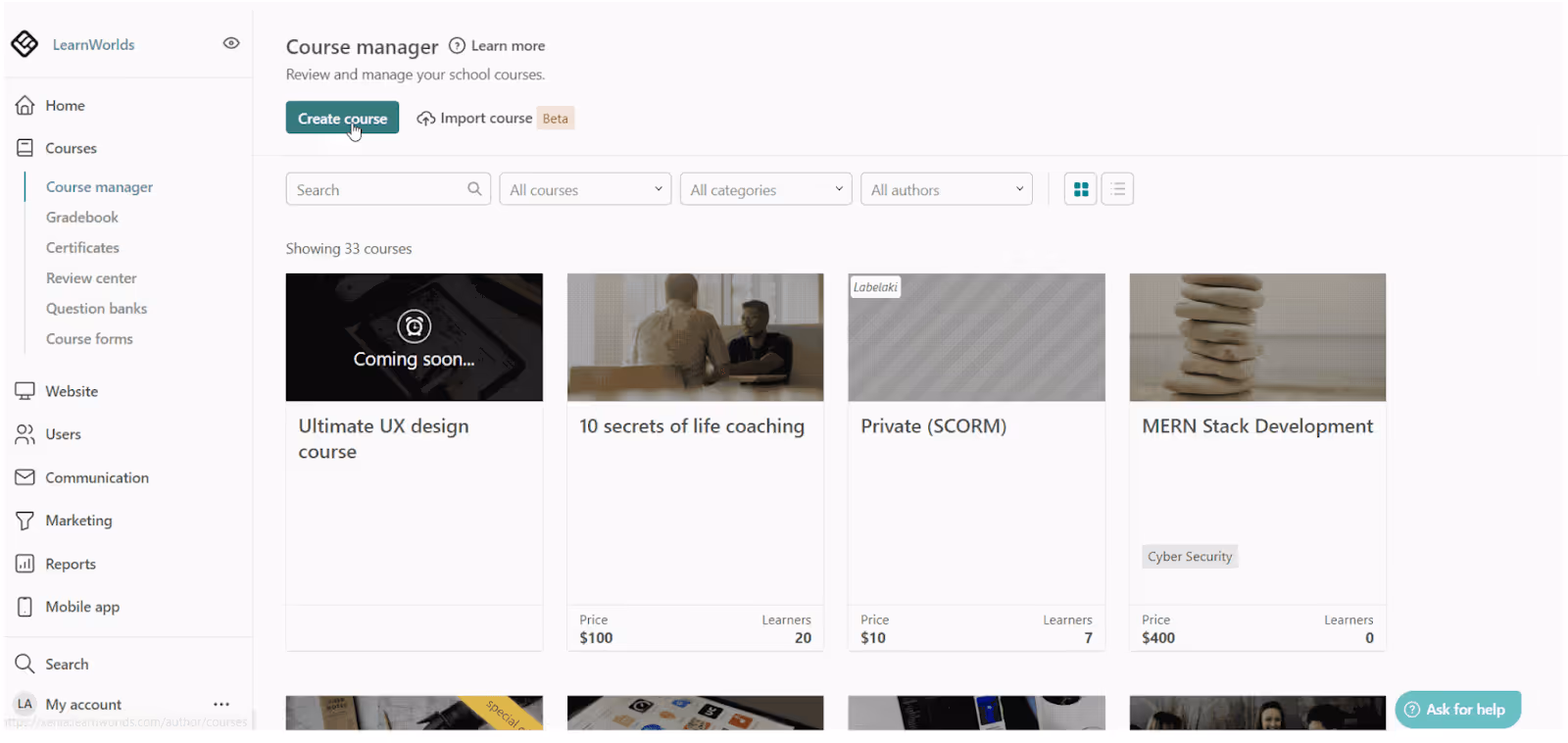Open Gradebook in the sidebar
The image size is (1568, 743).
click(82, 217)
